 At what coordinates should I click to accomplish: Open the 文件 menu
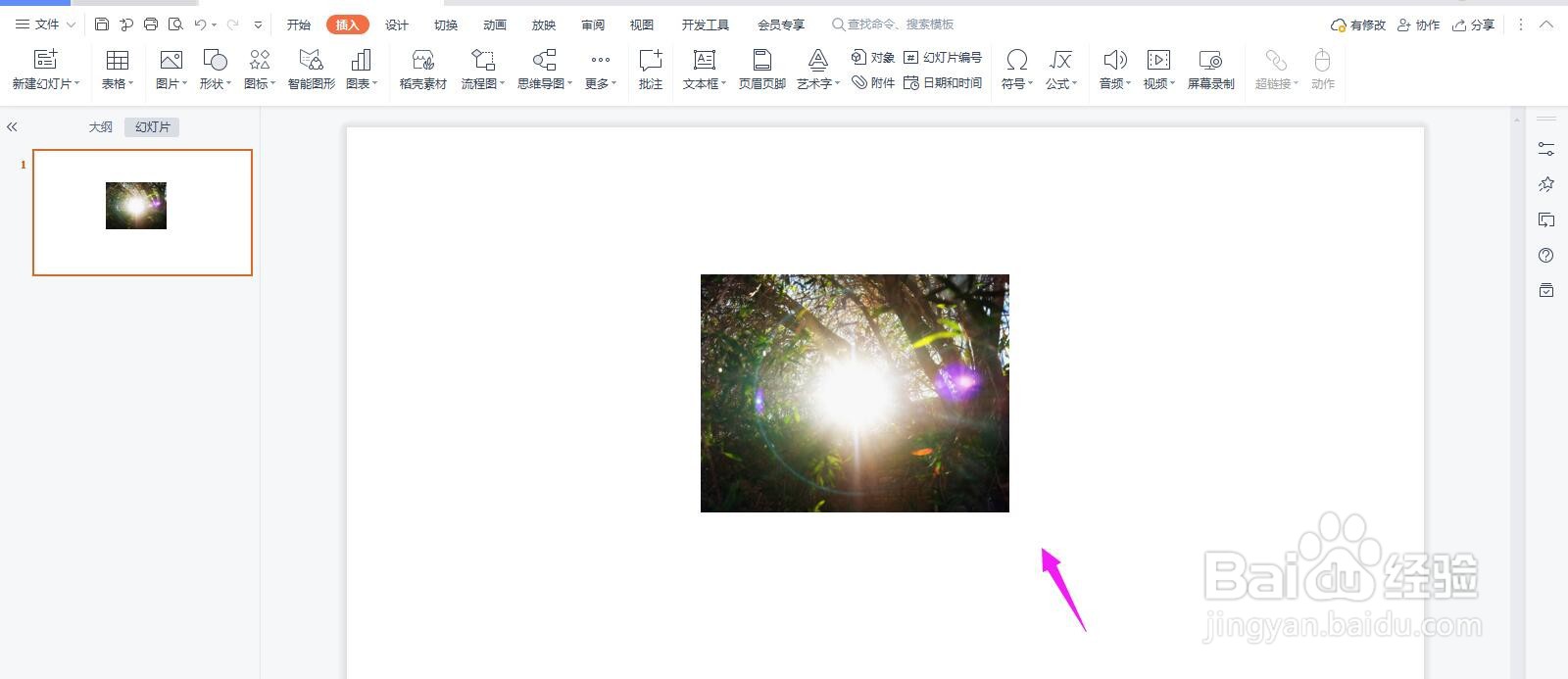[x=45, y=24]
